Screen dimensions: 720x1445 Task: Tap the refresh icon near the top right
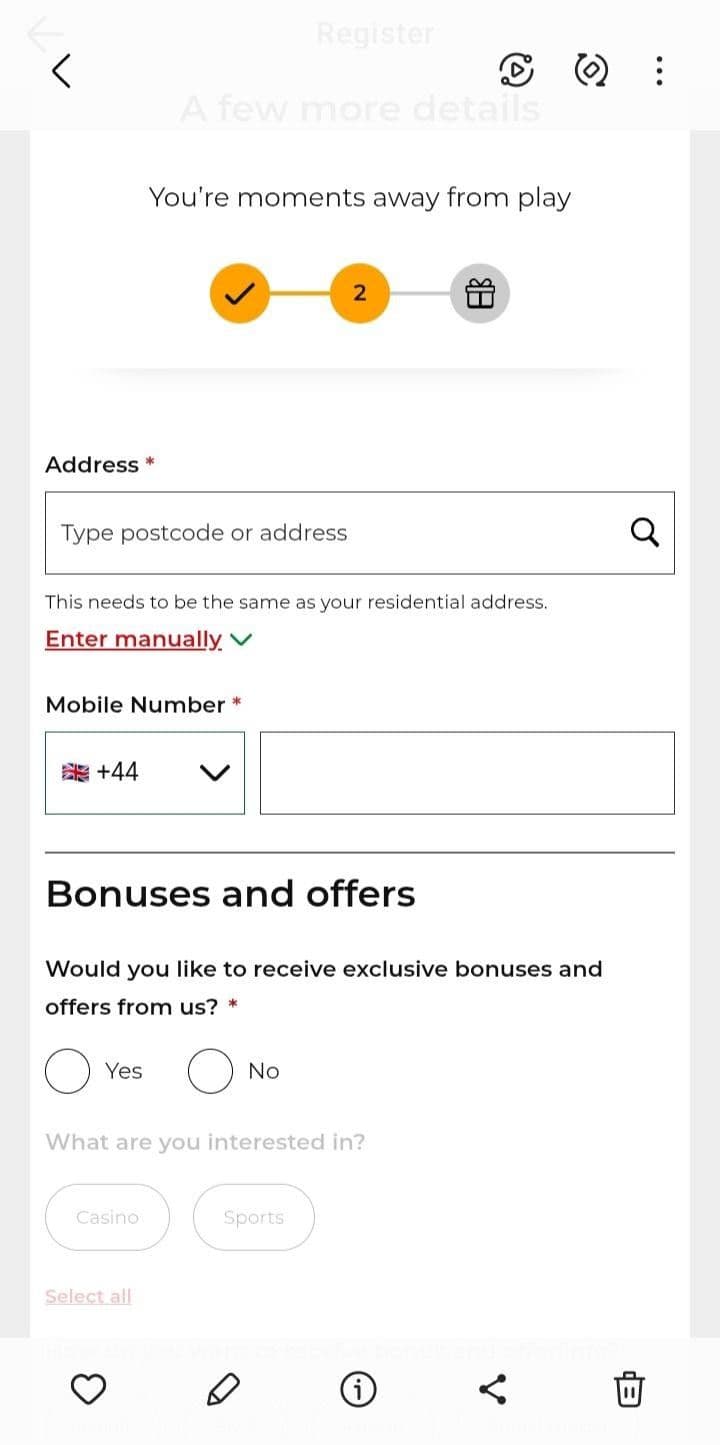point(590,71)
